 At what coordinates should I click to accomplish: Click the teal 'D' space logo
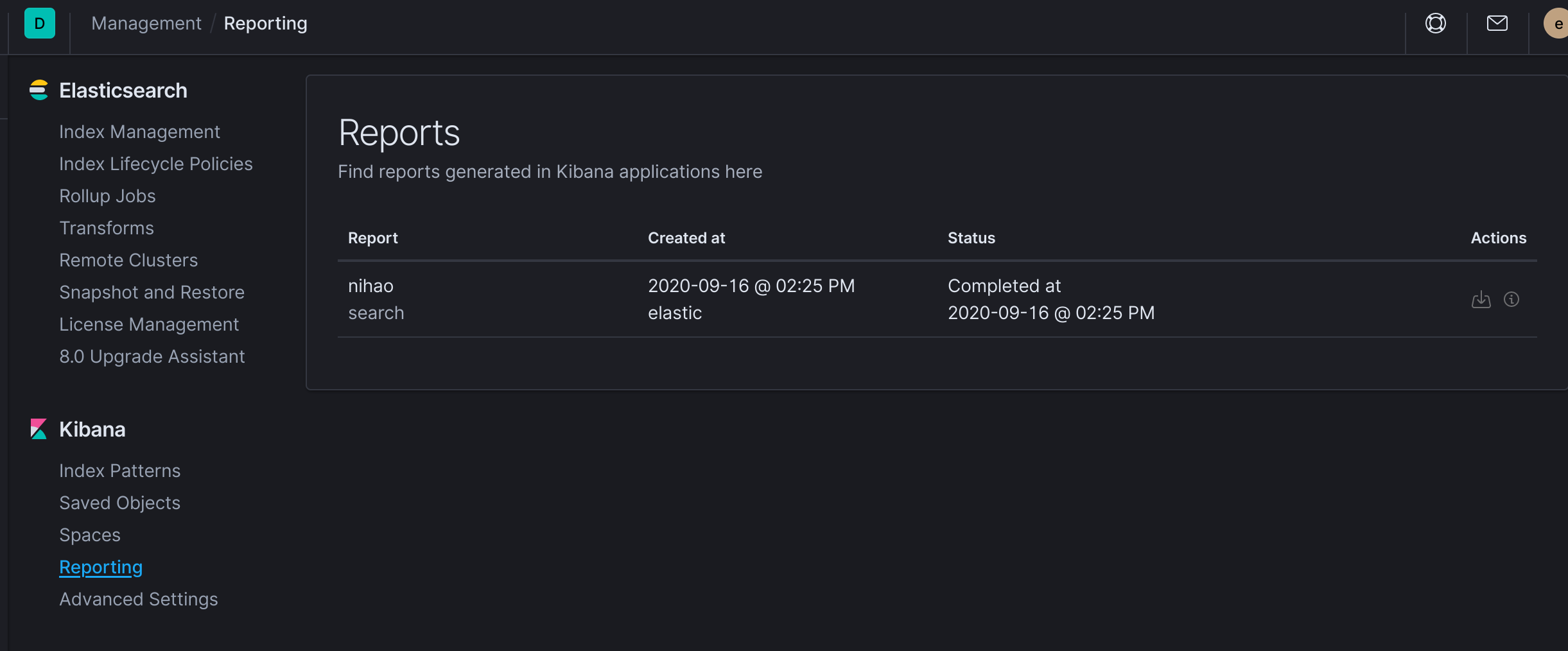click(x=39, y=23)
